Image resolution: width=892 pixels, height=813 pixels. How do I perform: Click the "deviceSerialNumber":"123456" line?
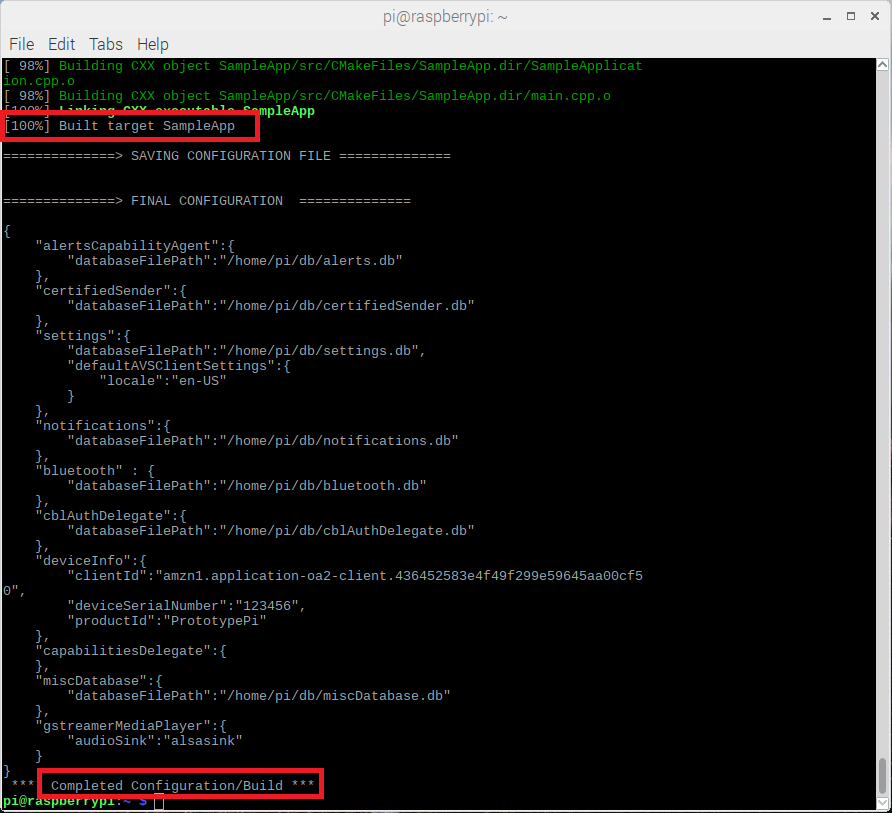[x=187, y=605]
